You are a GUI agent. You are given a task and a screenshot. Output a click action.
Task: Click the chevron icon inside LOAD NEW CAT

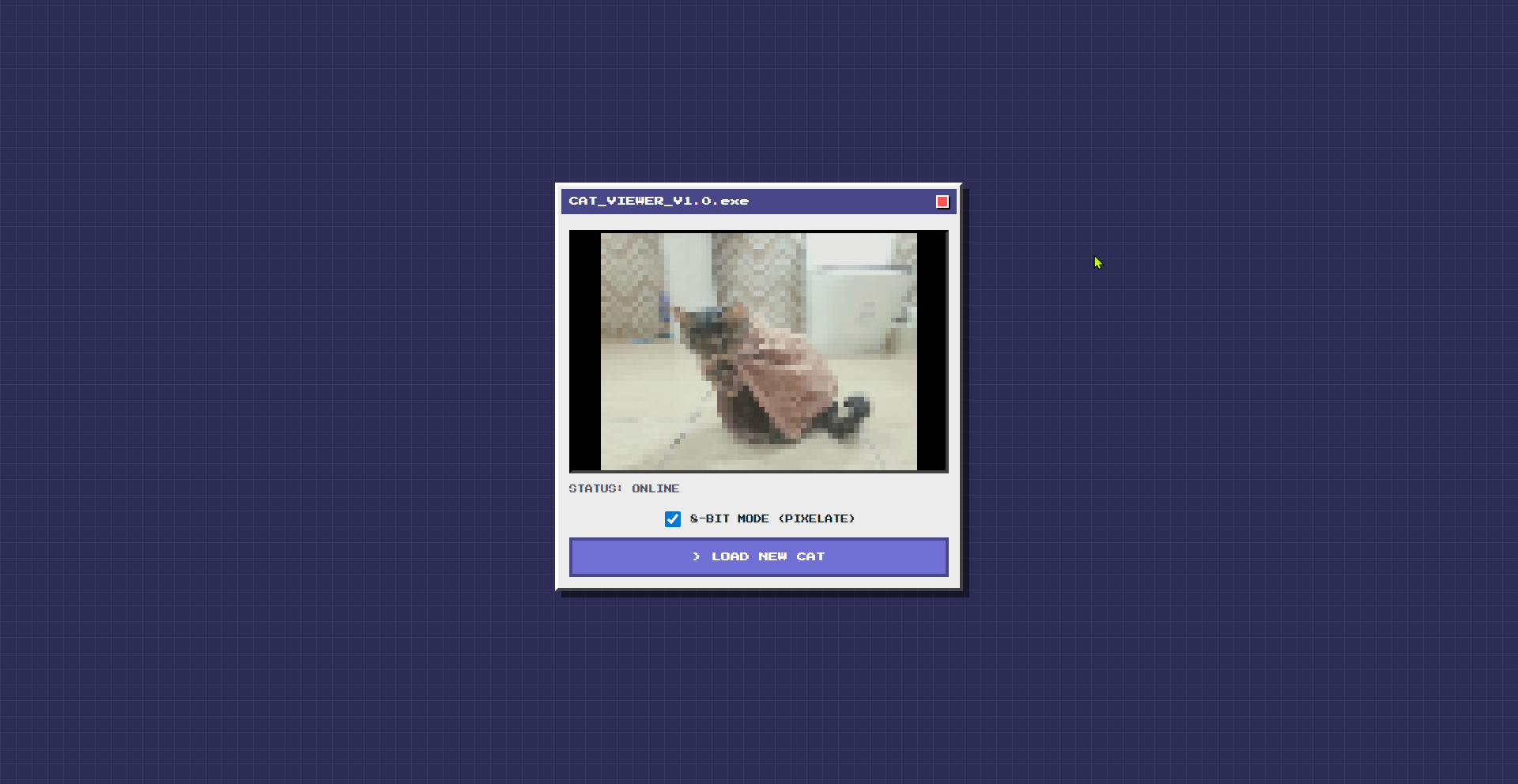pyautogui.click(x=697, y=556)
